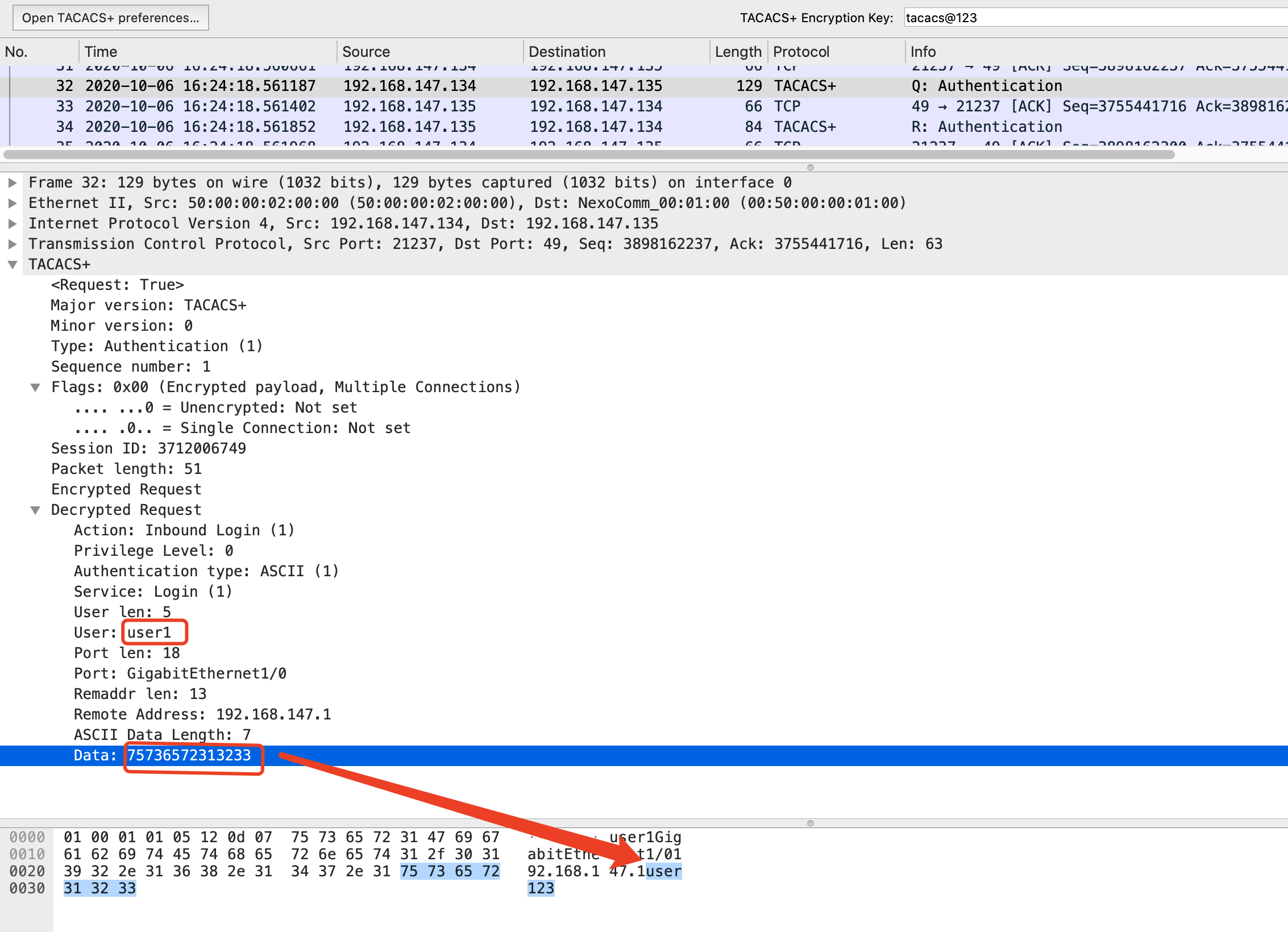This screenshot has width=1288, height=932.
Task: Select Single Connection: Not set line
Action: [x=243, y=428]
